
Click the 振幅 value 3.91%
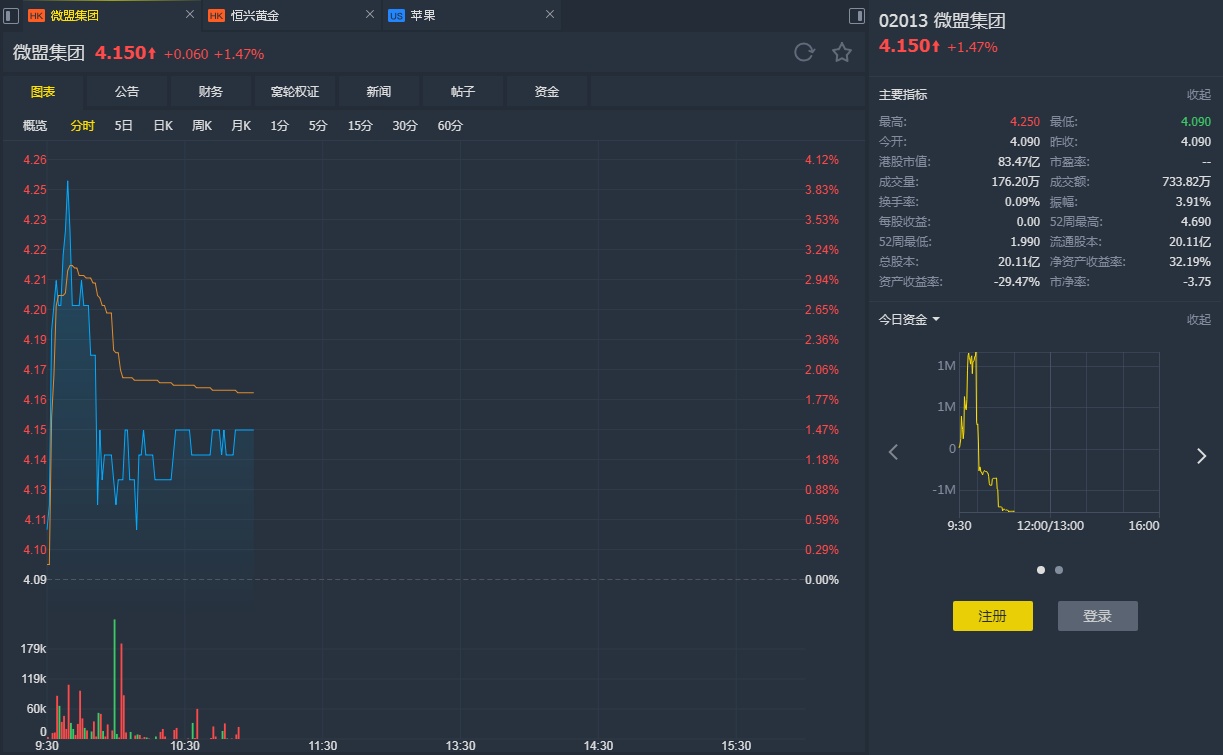pos(1194,202)
